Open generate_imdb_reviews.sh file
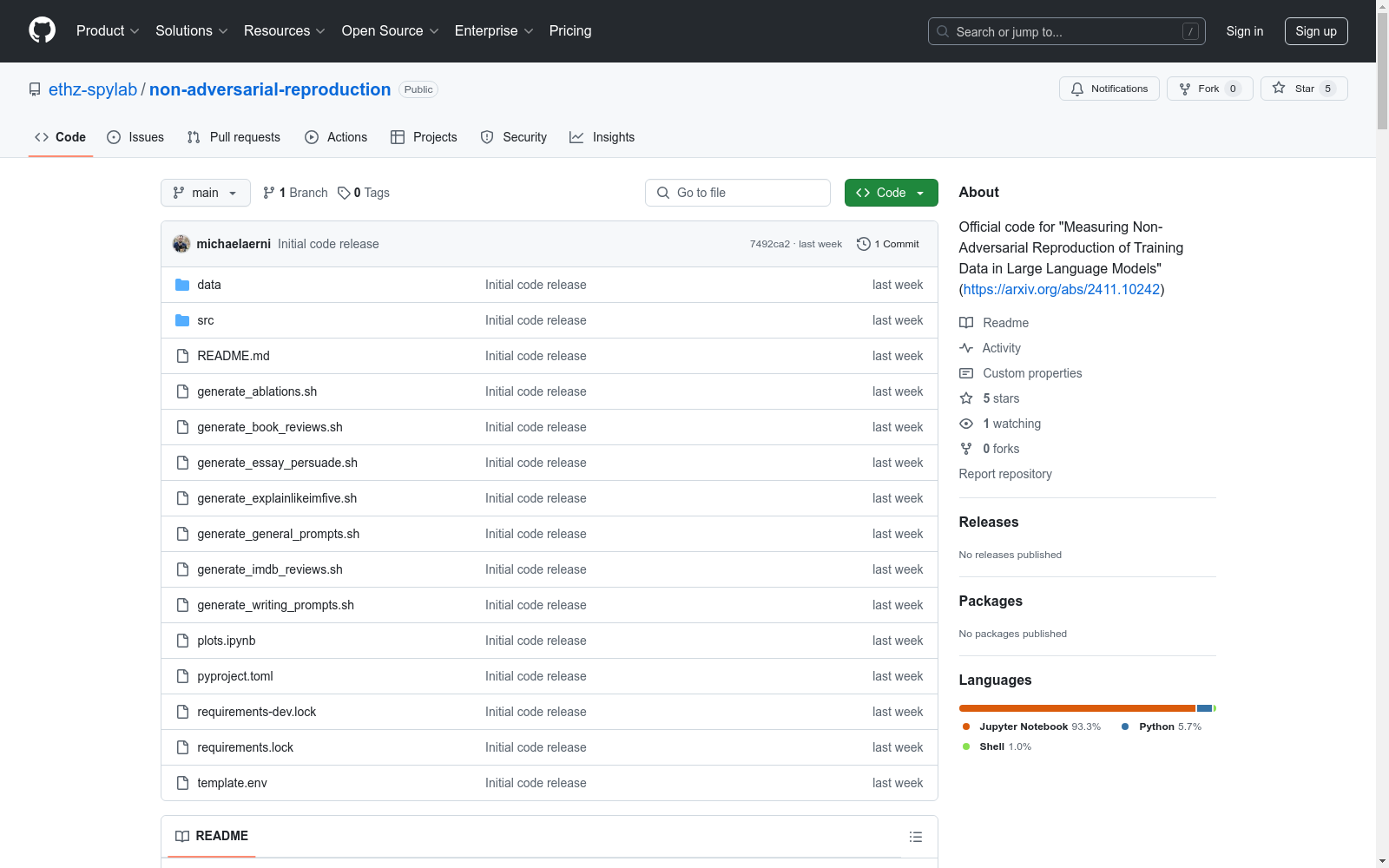1389x868 pixels. tap(270, 569)
